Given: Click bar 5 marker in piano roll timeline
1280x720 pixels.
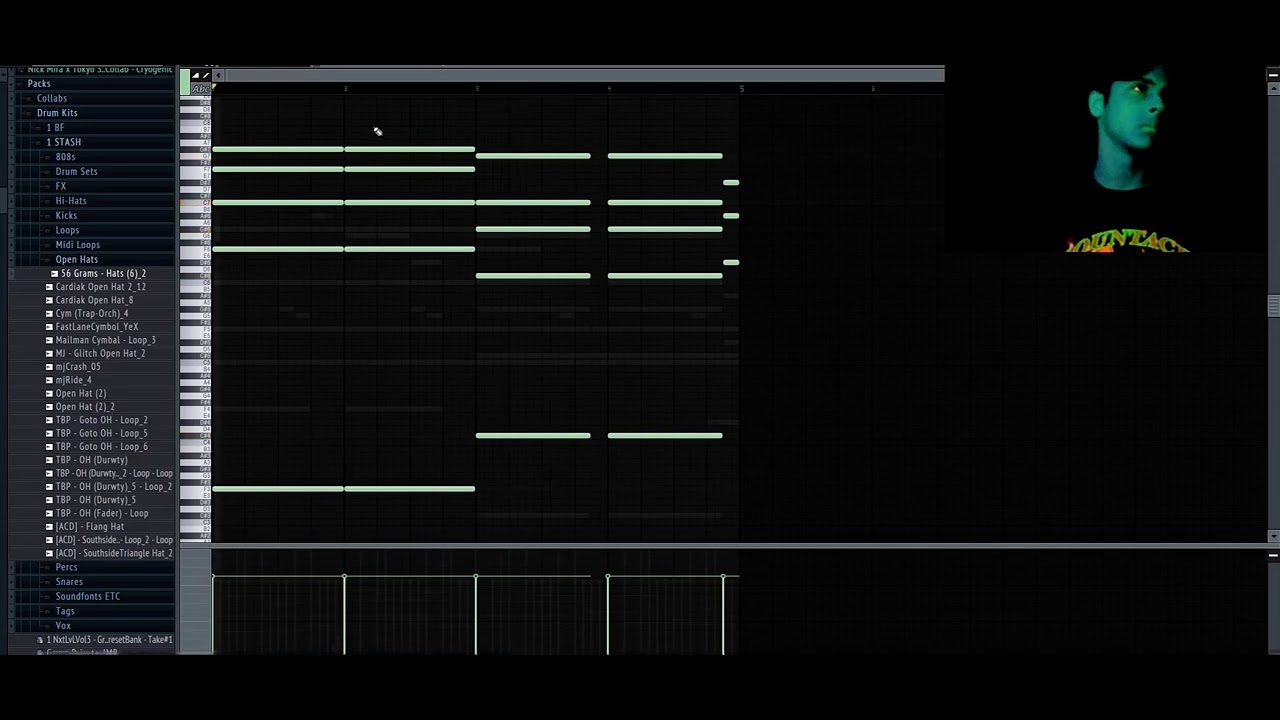Looking at the screenshot, I should point(741,89).
